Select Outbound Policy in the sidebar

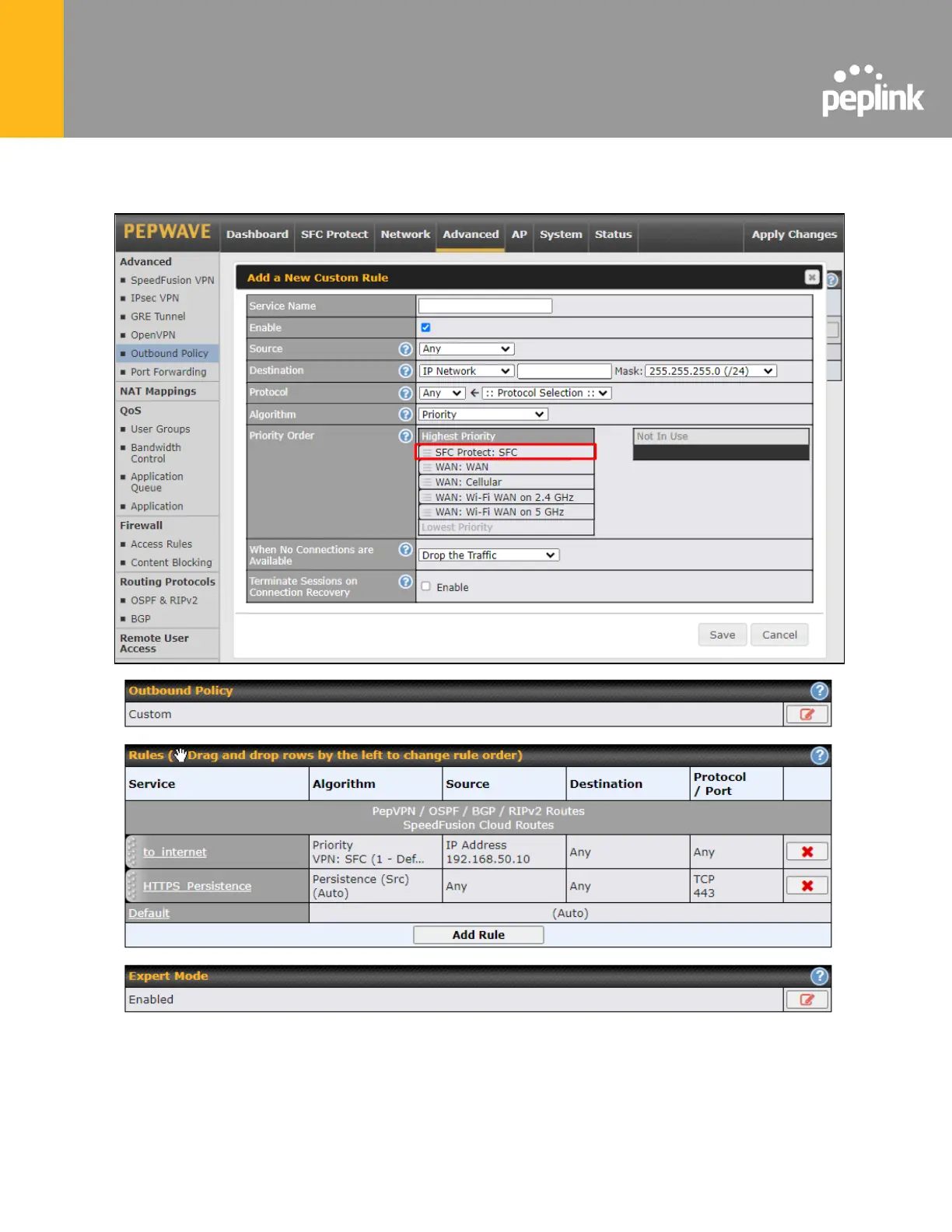(x=170, y=353)
